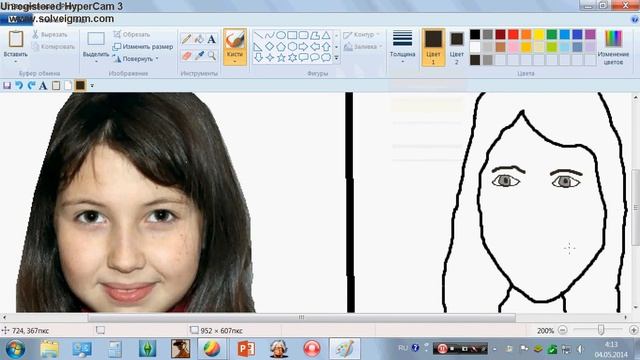This screenshot has width=640, height=360.
Task: Activate the Цвет 2 background color button
Action: tap(457, 48)
